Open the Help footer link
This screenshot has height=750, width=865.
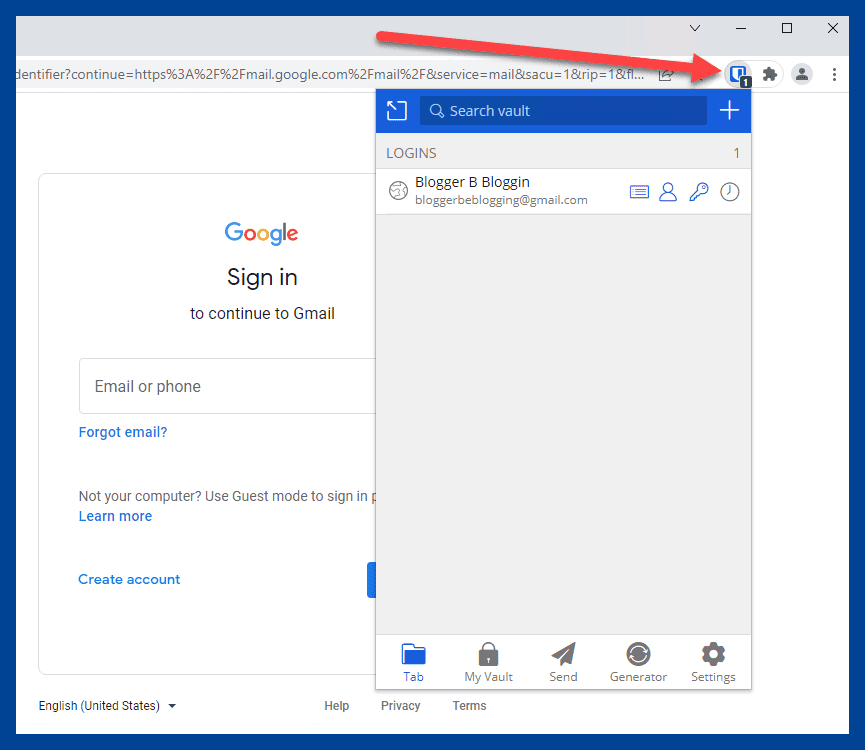click(x=337, y=705)
